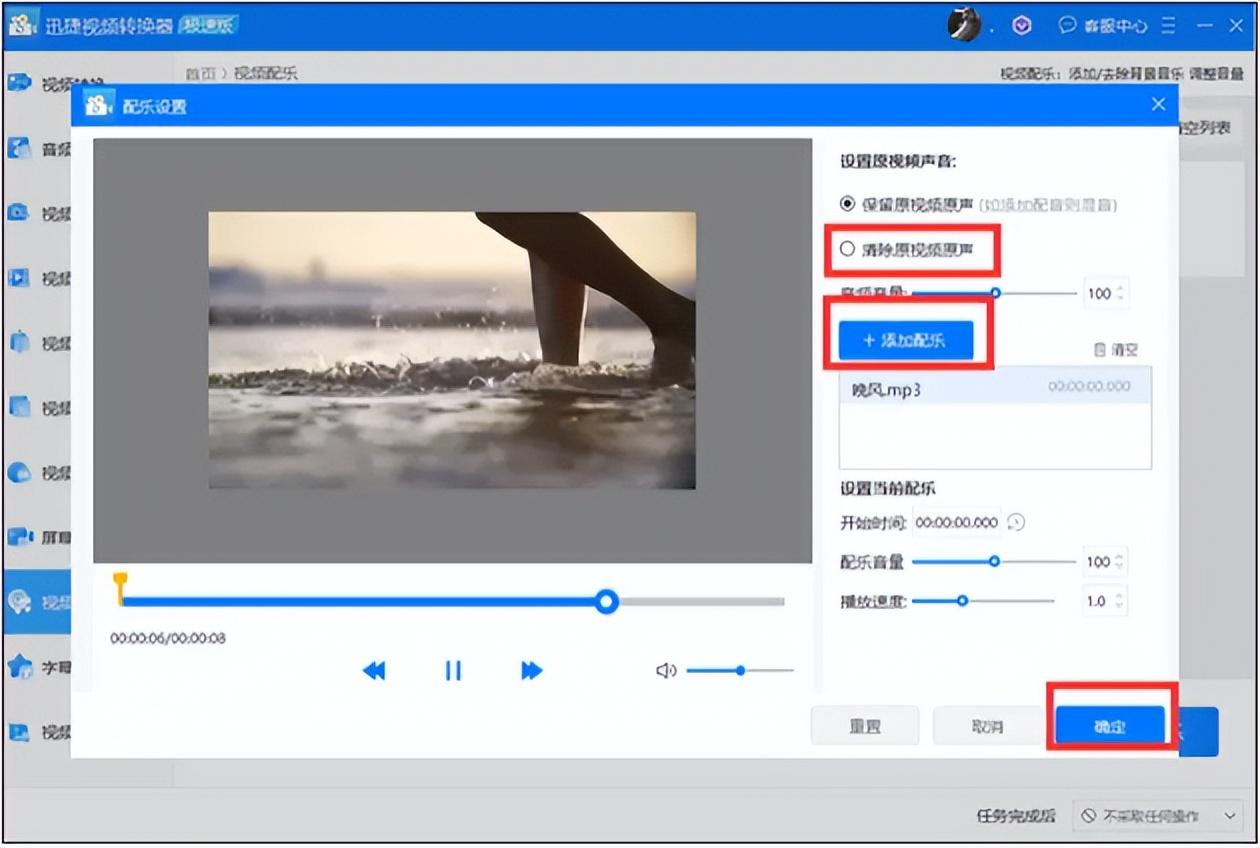Viewport: 1260px width, 848px height.
Task: Mute preview with the speaker icon
Action: 666,670
